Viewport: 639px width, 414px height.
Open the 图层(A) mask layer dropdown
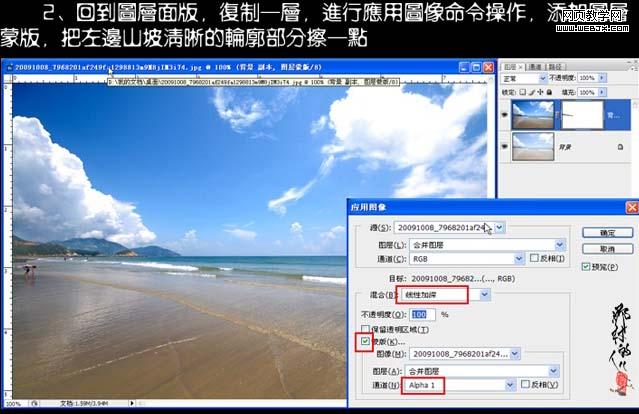tap(553, 371)
